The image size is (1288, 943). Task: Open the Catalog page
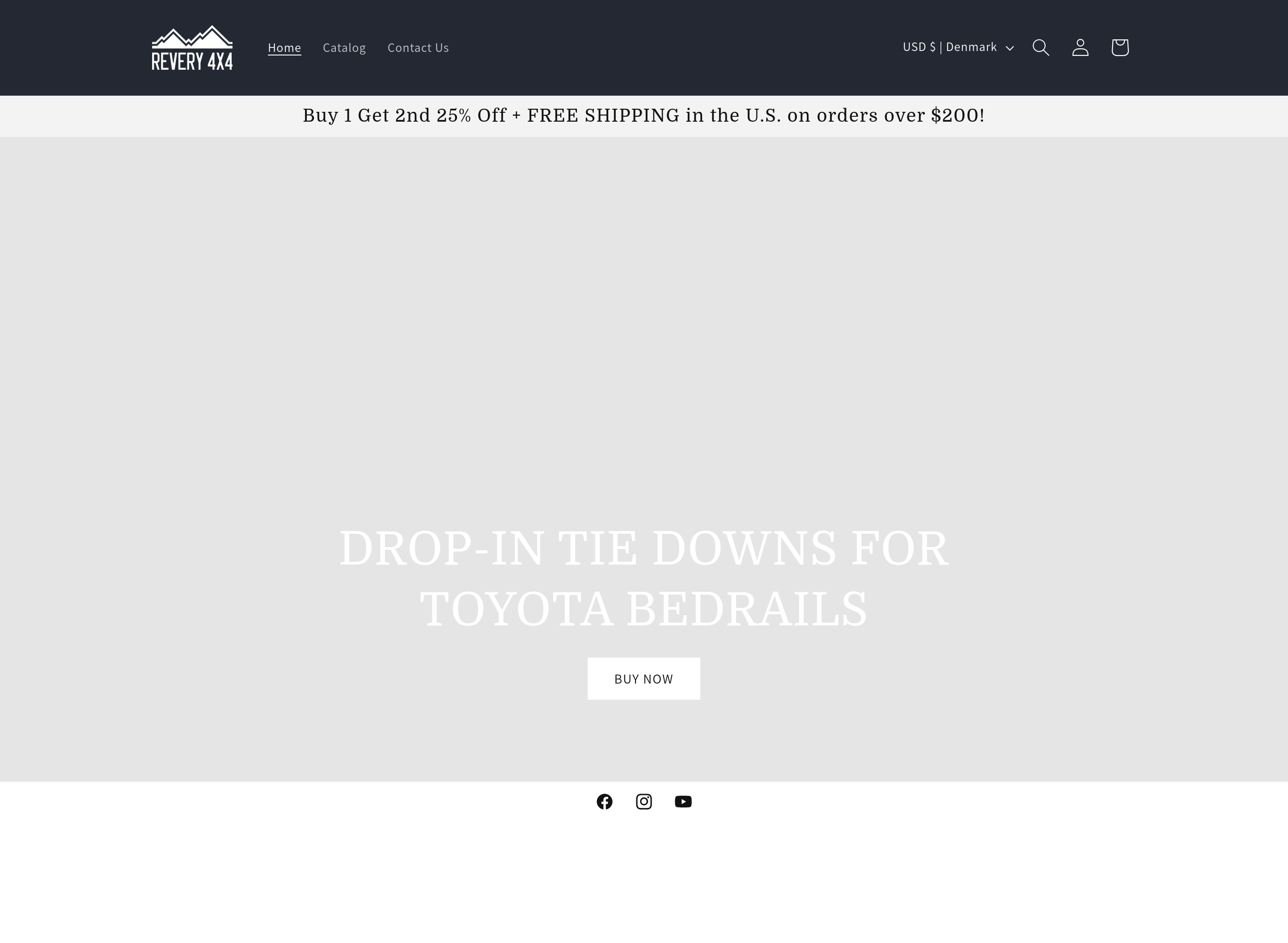(x=344, y=47)
